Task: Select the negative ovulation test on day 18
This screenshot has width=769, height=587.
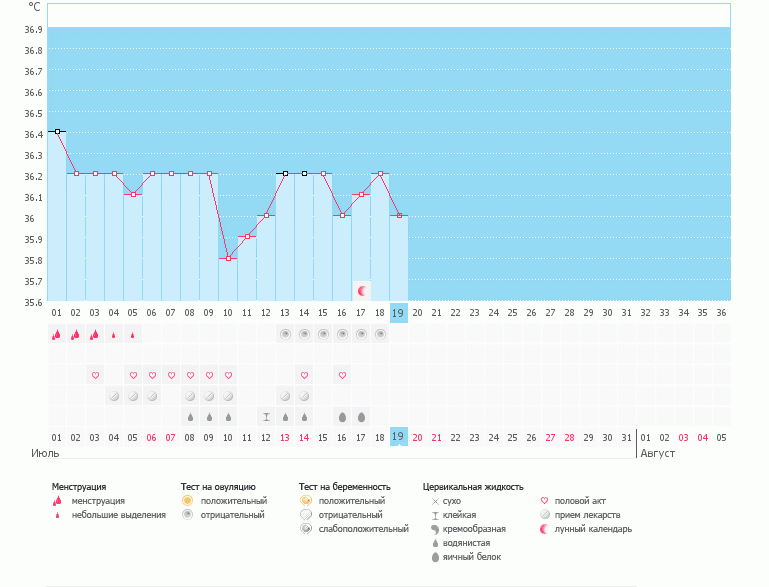Action: (380, 334)
